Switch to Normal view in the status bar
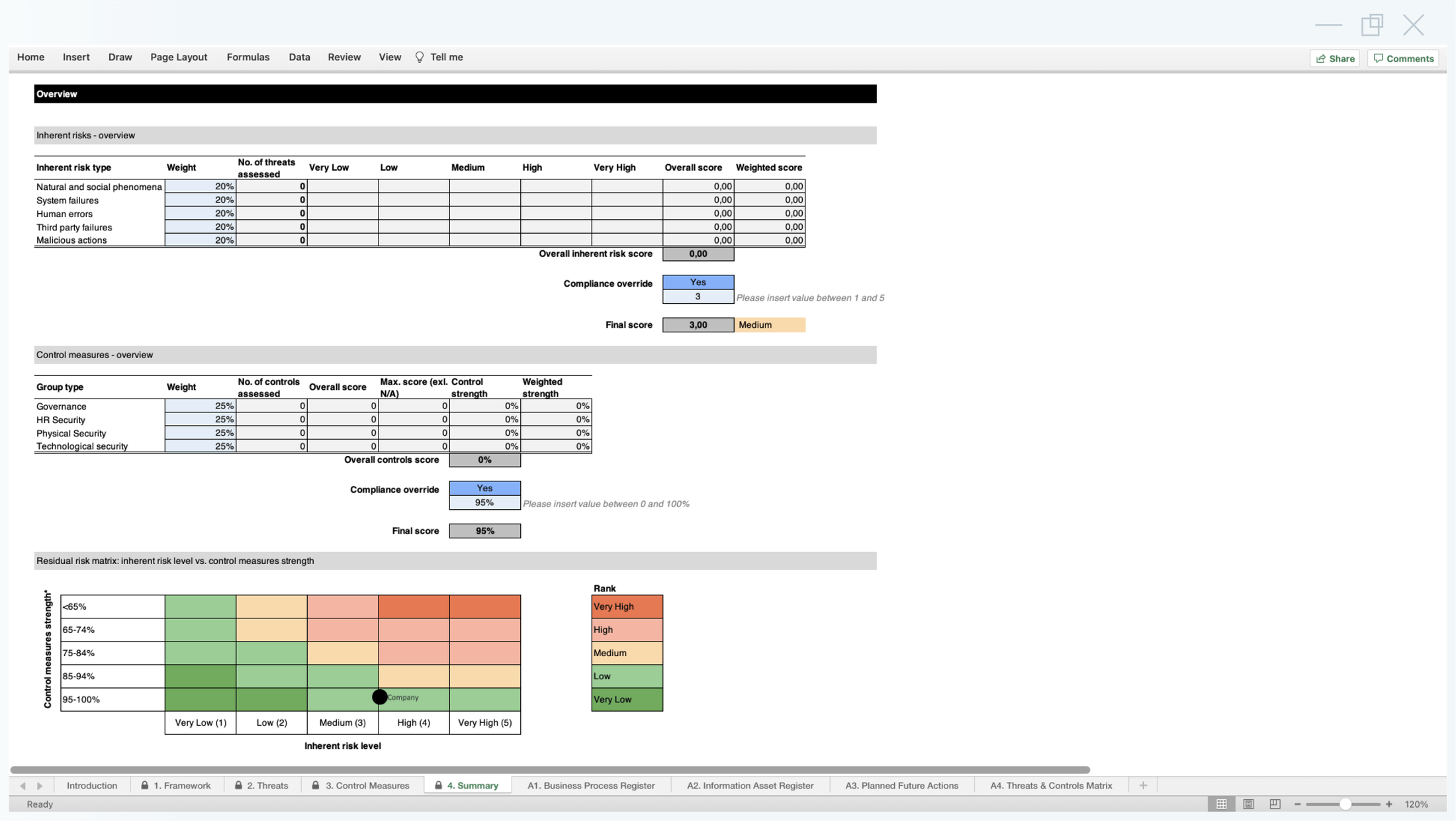 (1221, 804)
